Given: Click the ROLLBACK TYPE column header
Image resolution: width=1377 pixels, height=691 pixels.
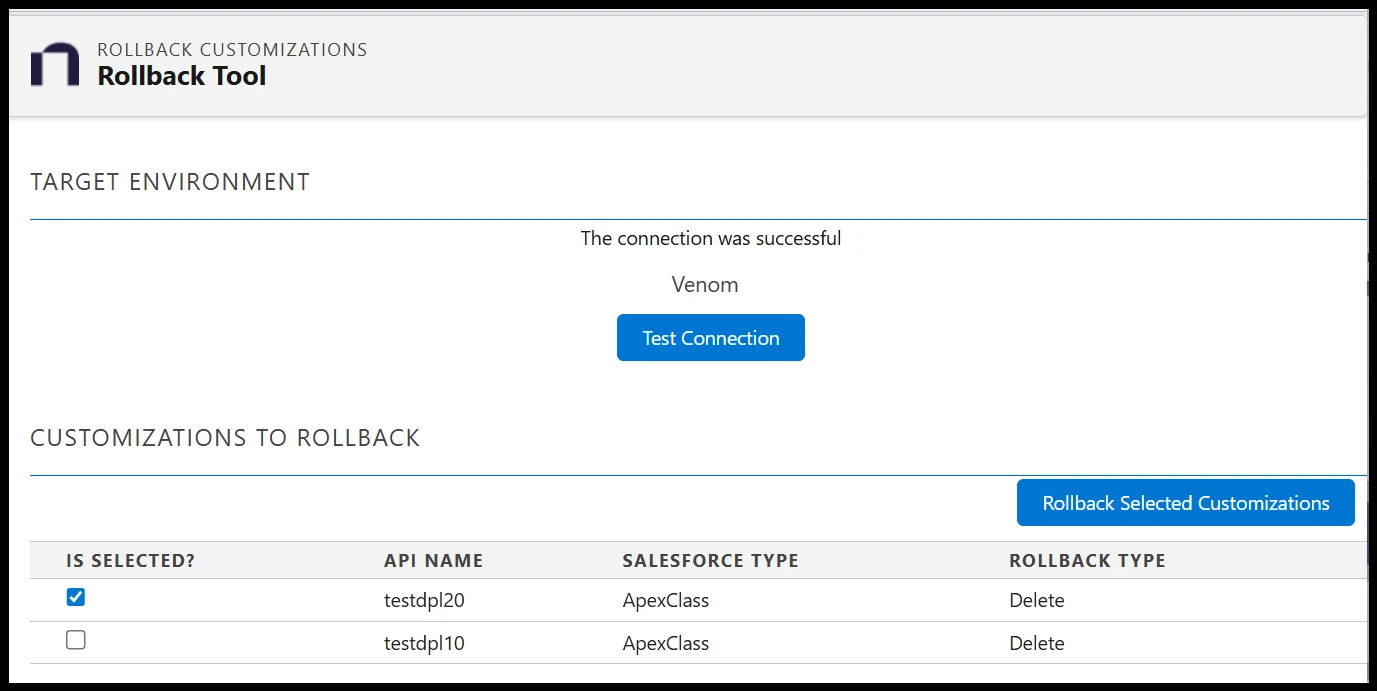Looking at the screenshot, I should coord(1087,560).
